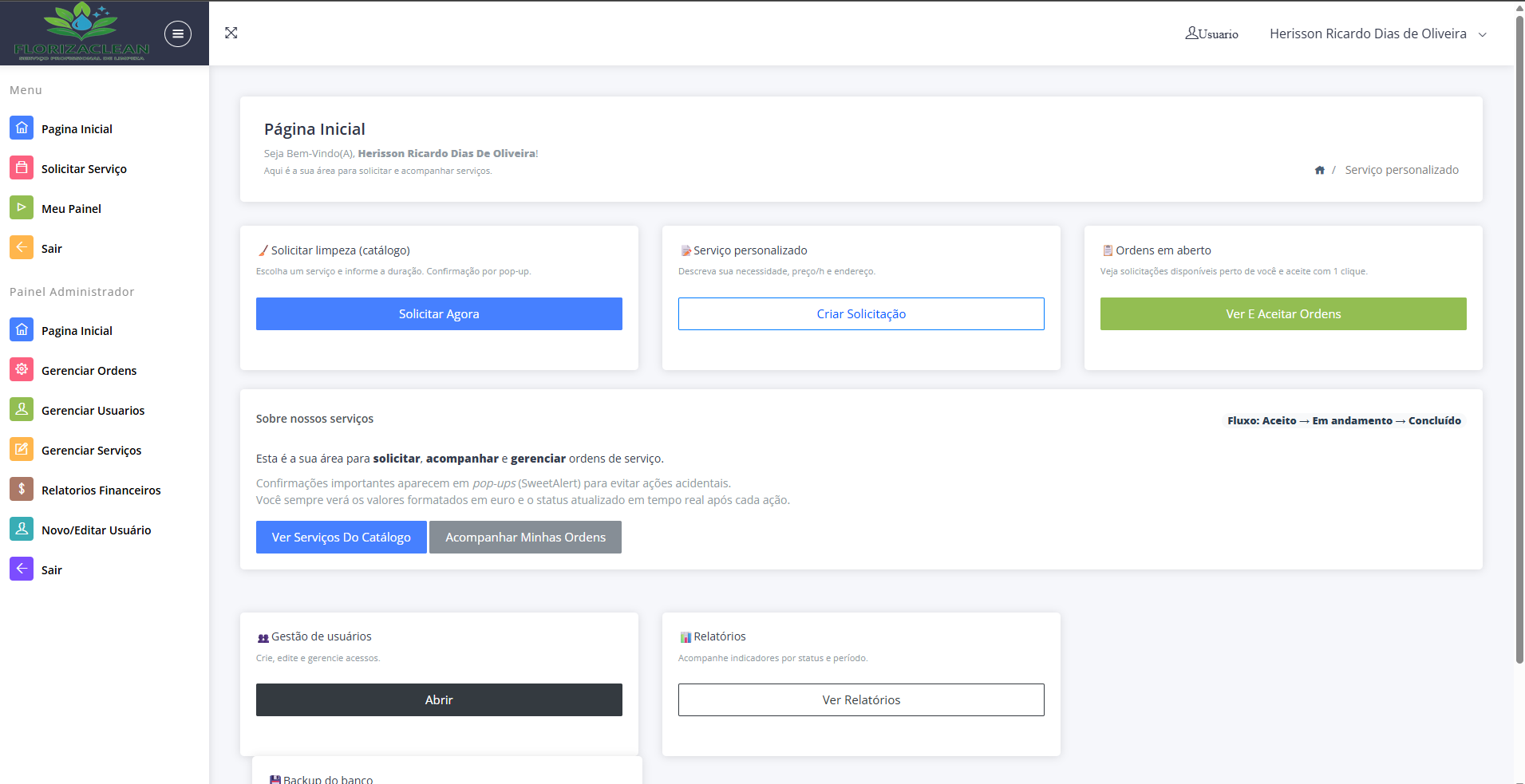Click the Gerenciar Usuarios person icon
The width and height of the screenshot is (1525, 784).
[22, 409]
